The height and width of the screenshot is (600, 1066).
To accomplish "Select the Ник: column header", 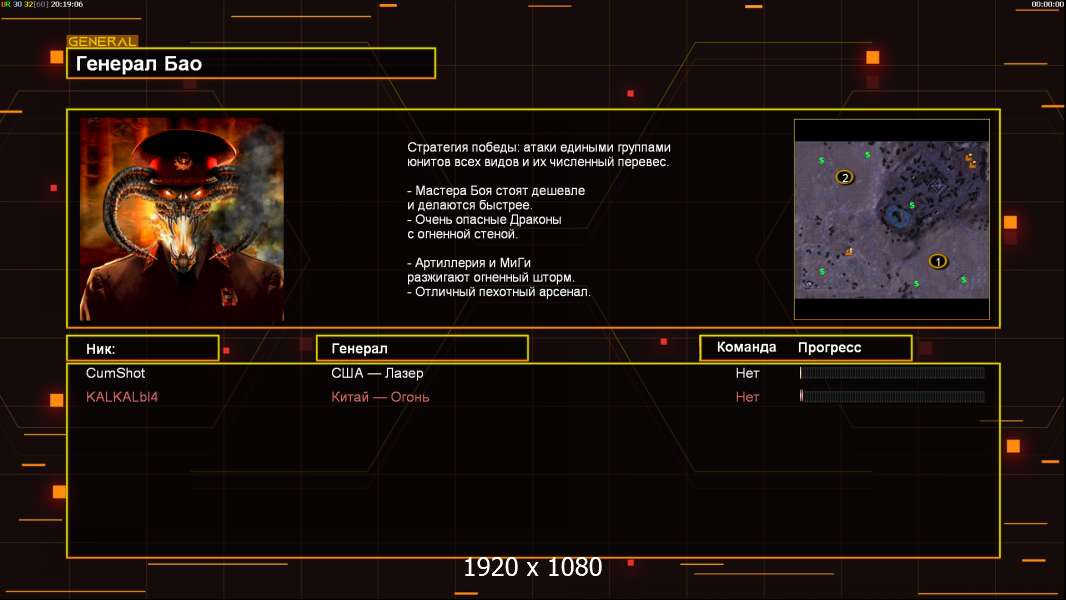I will (143, 349).
